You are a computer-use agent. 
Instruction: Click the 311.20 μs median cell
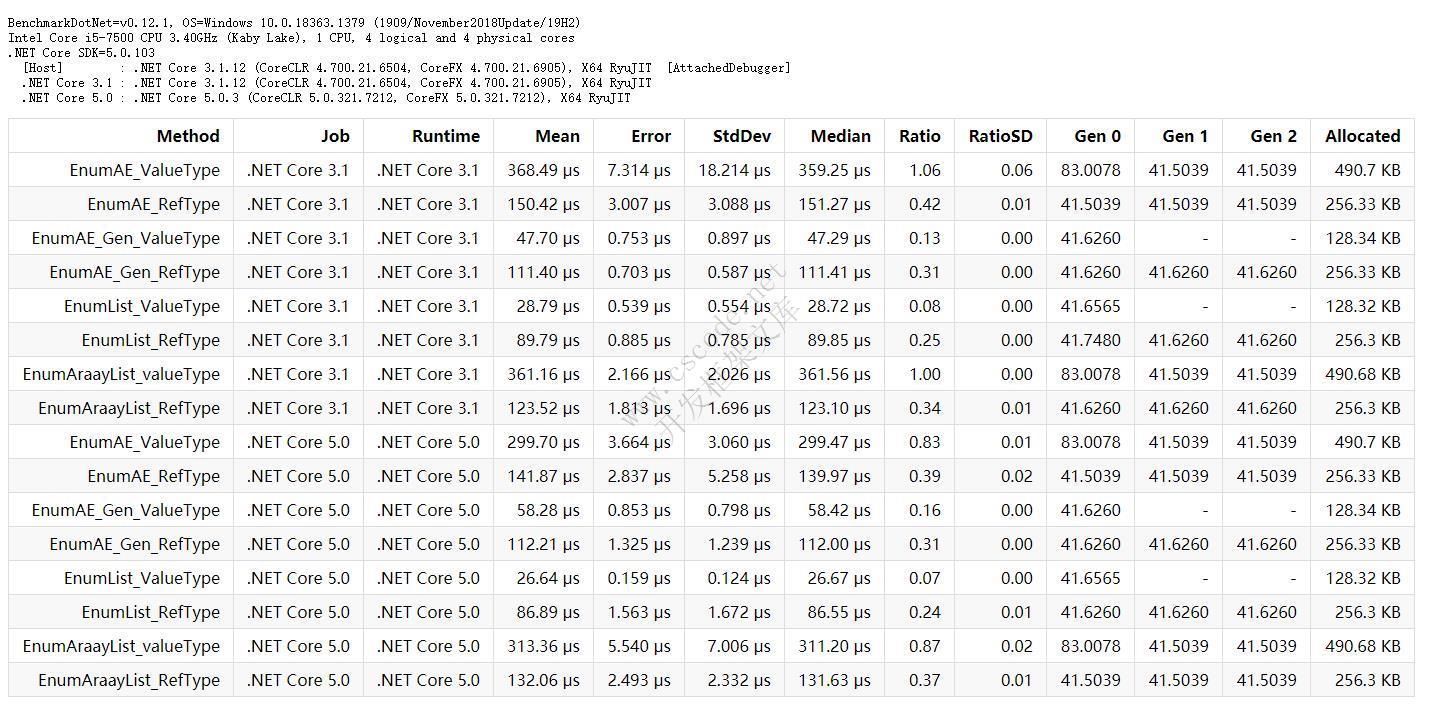coord(834,646)
